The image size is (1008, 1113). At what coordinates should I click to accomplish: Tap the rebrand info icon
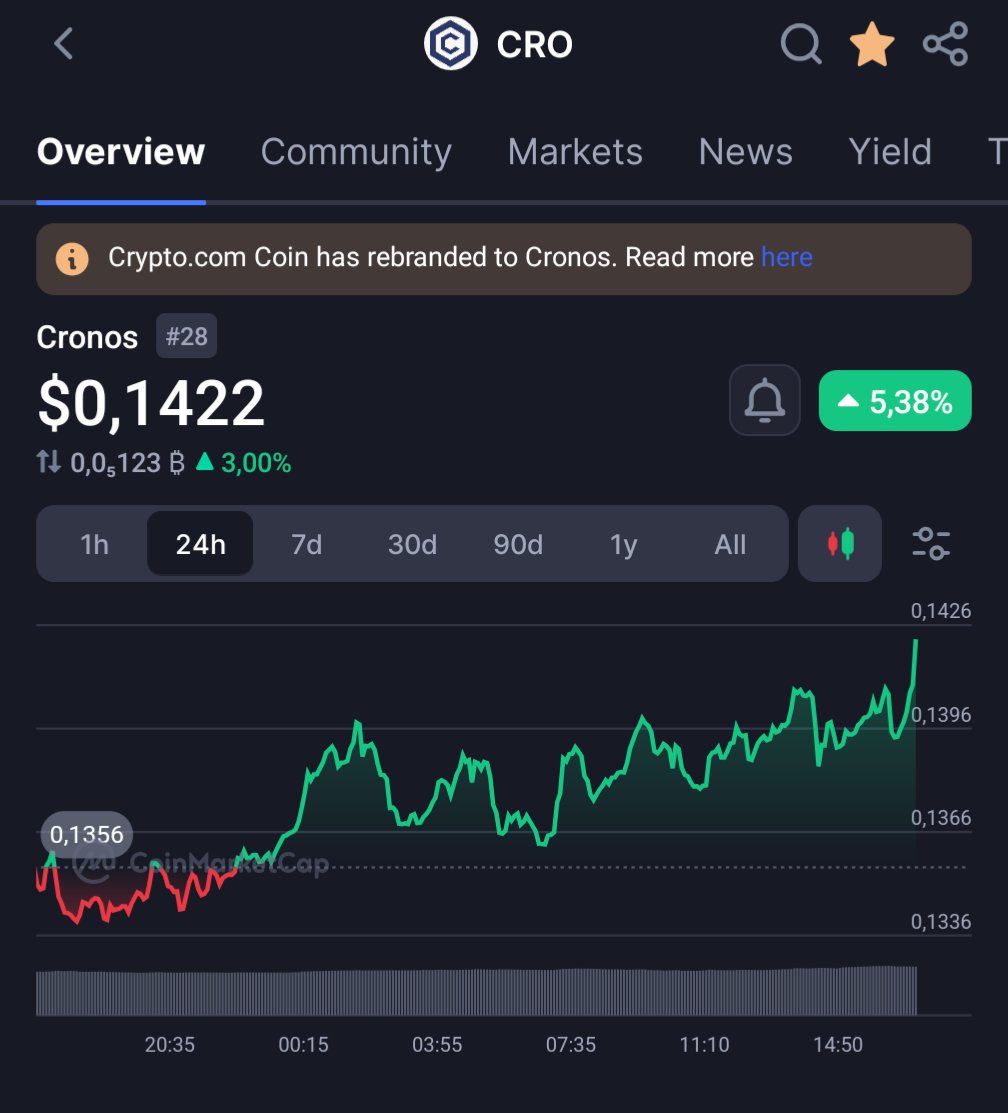[72, 258]
